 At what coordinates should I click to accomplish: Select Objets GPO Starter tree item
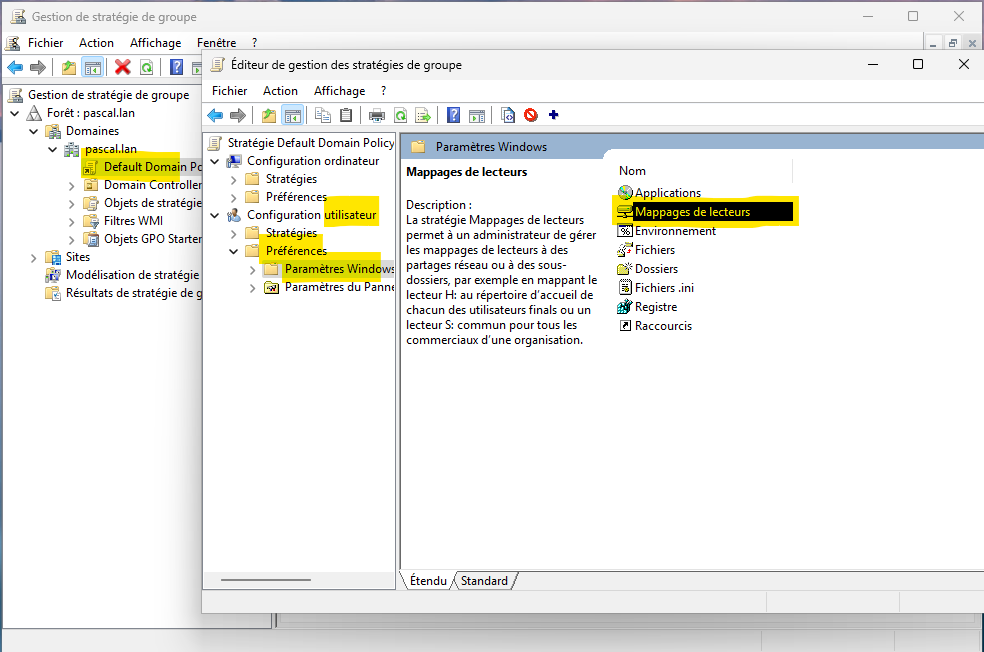pyautogui.click(x=143, y=239)
